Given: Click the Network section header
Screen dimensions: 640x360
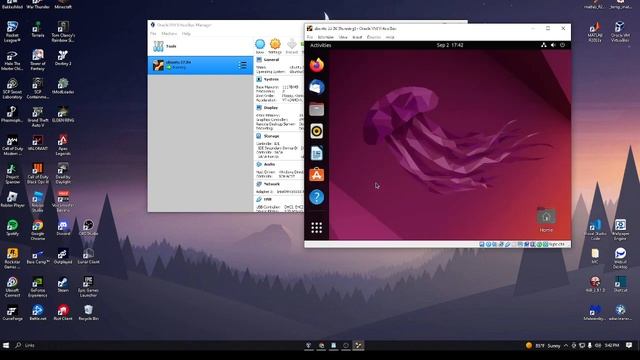Looking at the screenshot, I should [x=271, y=184].
